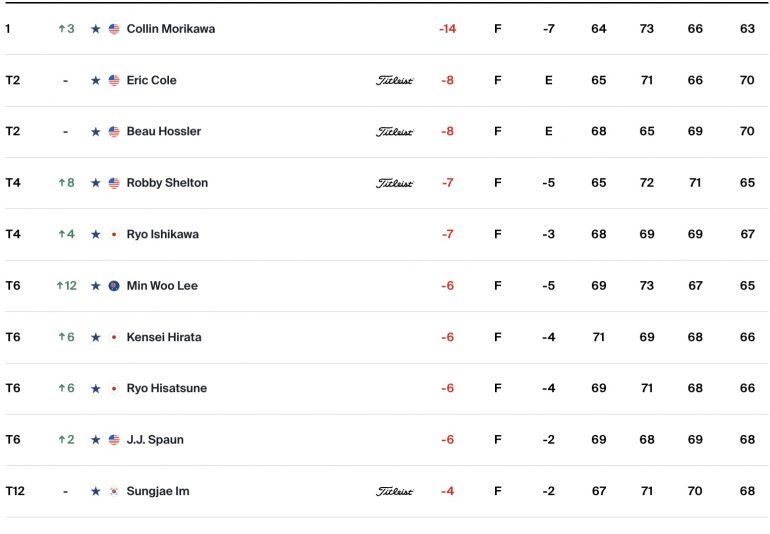Click the Titleist logo in Sungjae Im's row

[x=395, y=491]
